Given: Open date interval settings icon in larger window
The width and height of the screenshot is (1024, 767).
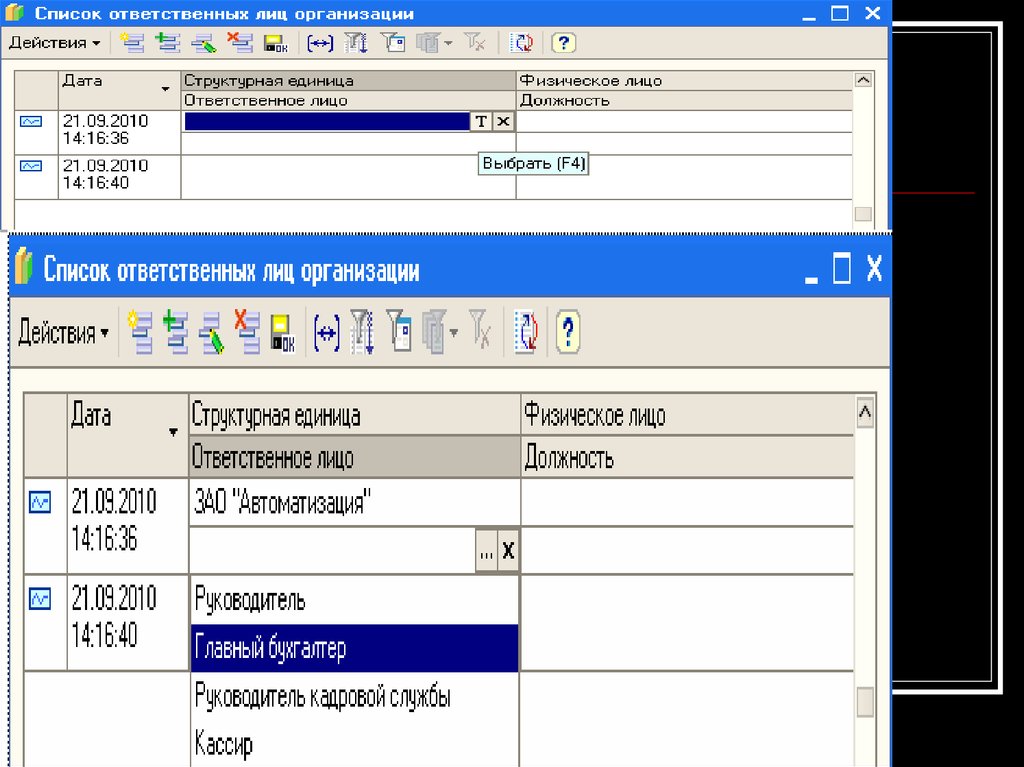Looking at the screenshot, I should point(327,333).
